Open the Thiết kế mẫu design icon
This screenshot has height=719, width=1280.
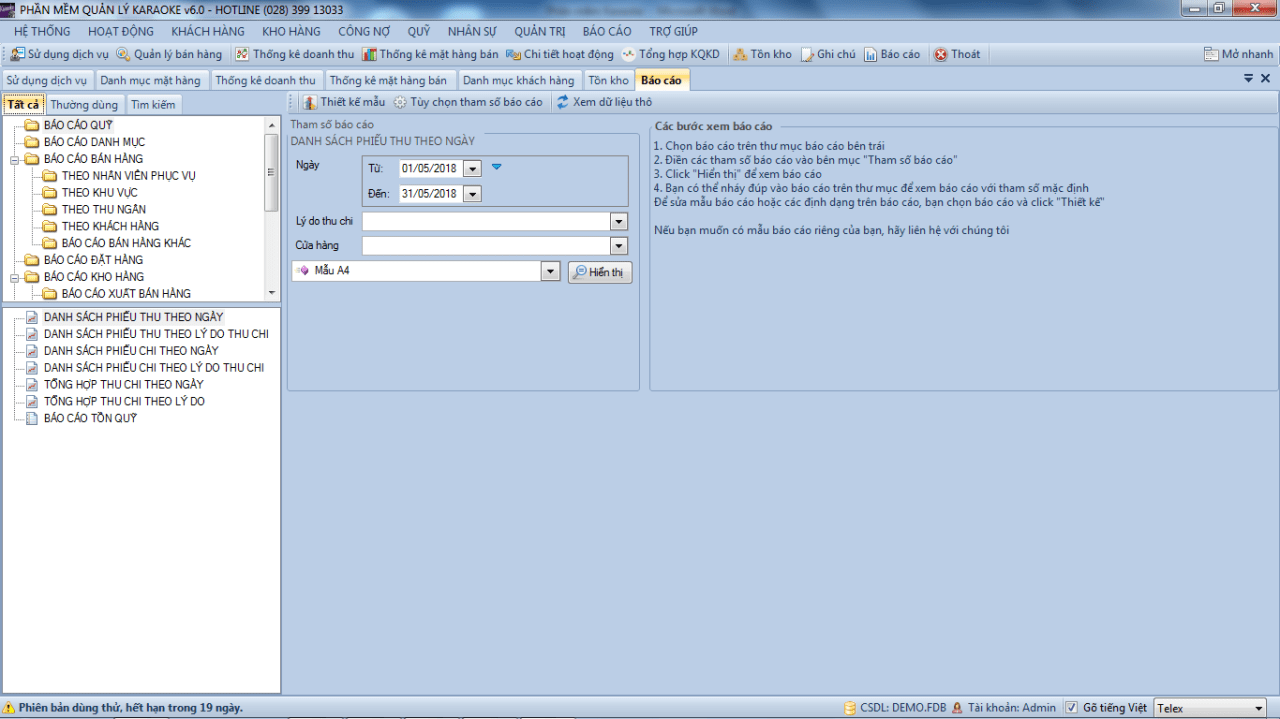(310, 102)
